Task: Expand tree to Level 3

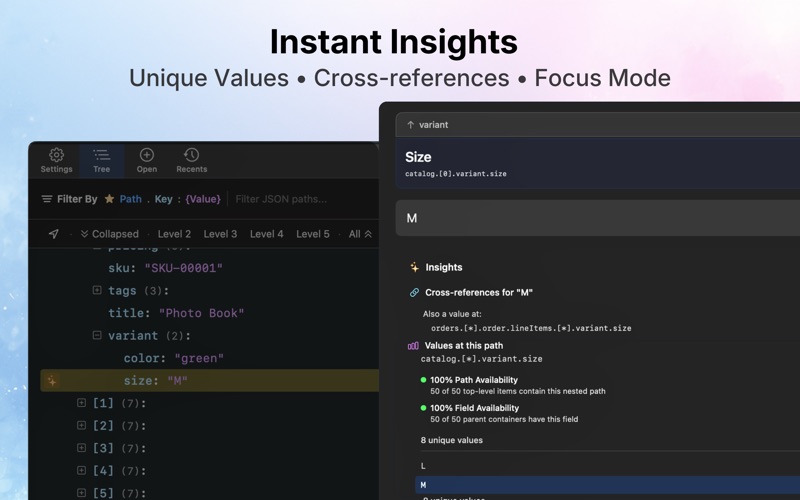Action: point(220,234)
